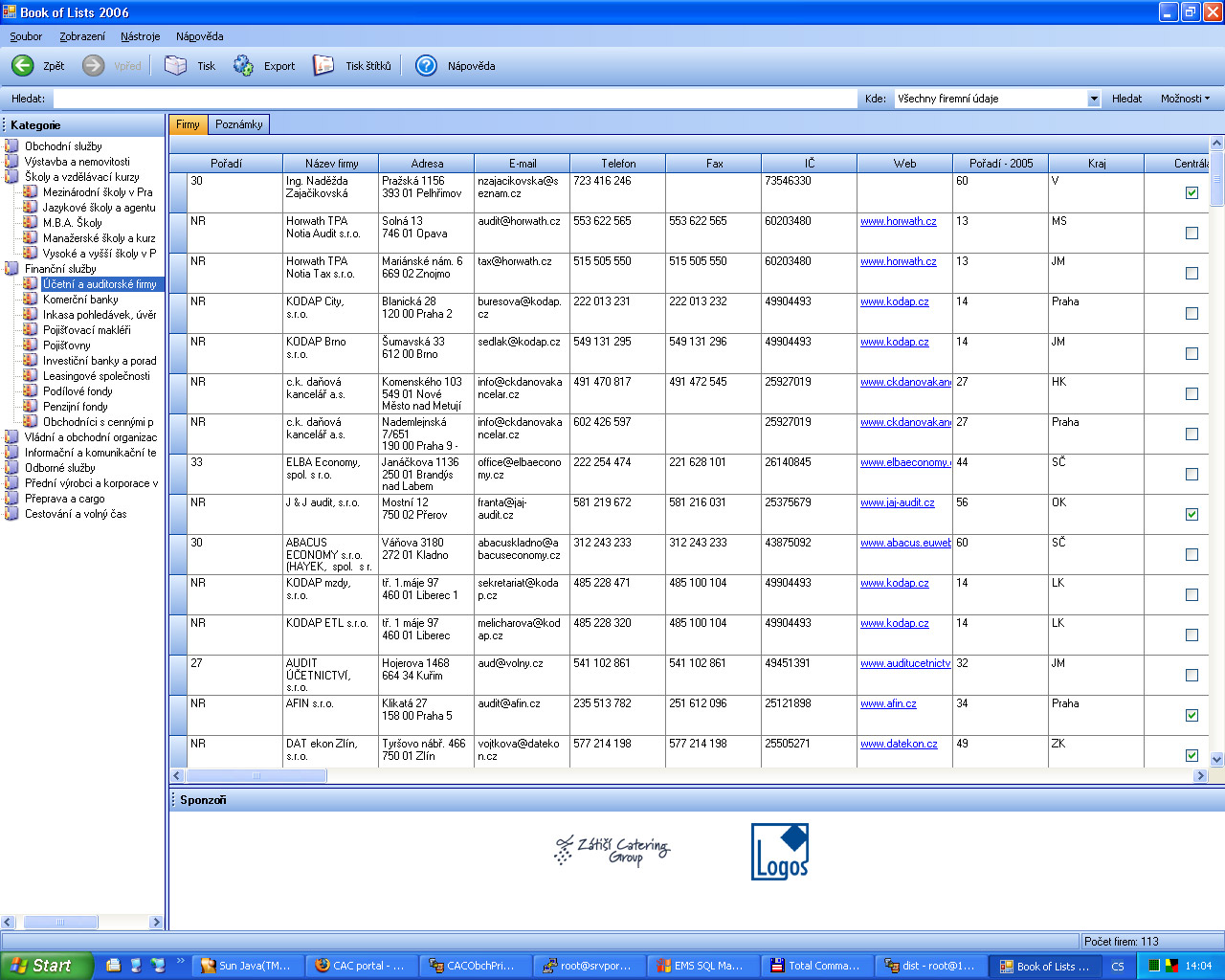
Task: Open the Zobrazení menu
Action: point(82,36)
